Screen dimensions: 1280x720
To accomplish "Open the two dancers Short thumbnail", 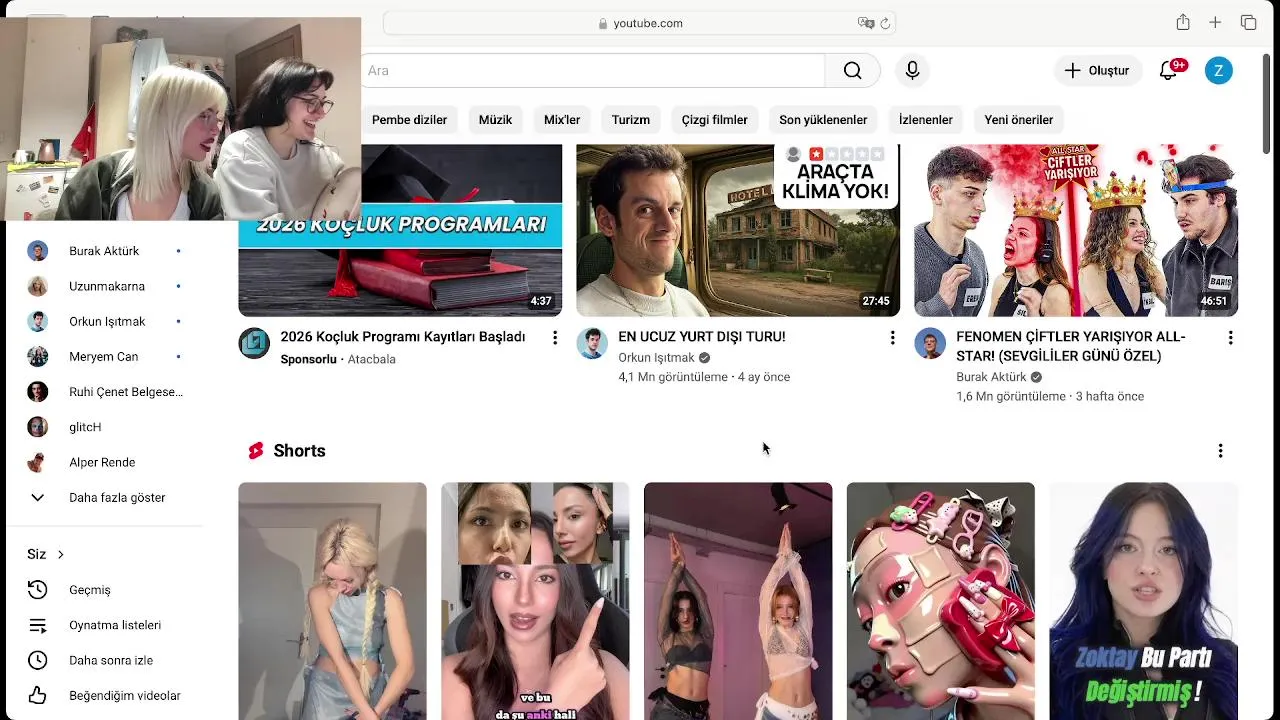I will point(738,601).
